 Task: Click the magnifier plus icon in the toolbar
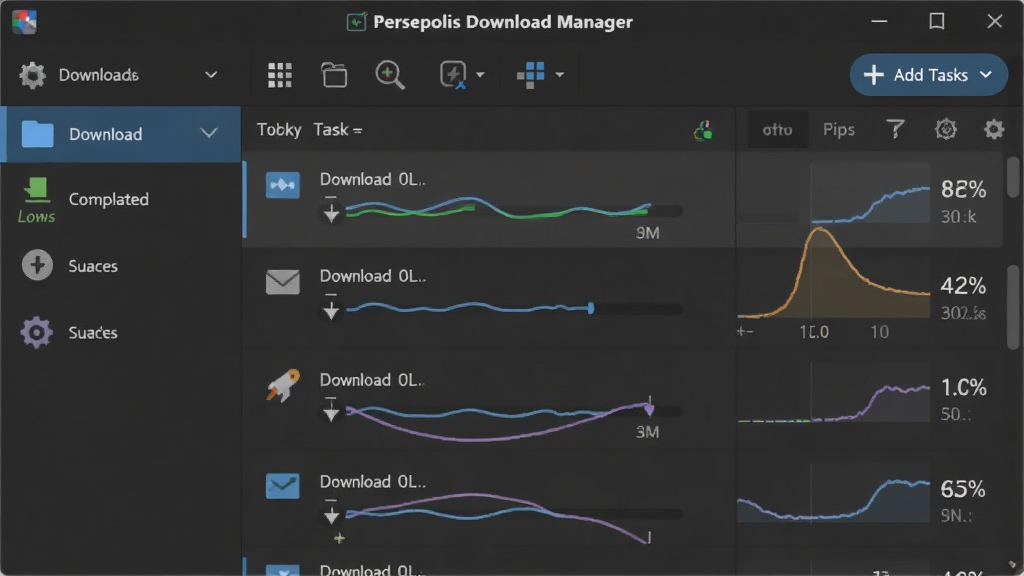point(390,75)
